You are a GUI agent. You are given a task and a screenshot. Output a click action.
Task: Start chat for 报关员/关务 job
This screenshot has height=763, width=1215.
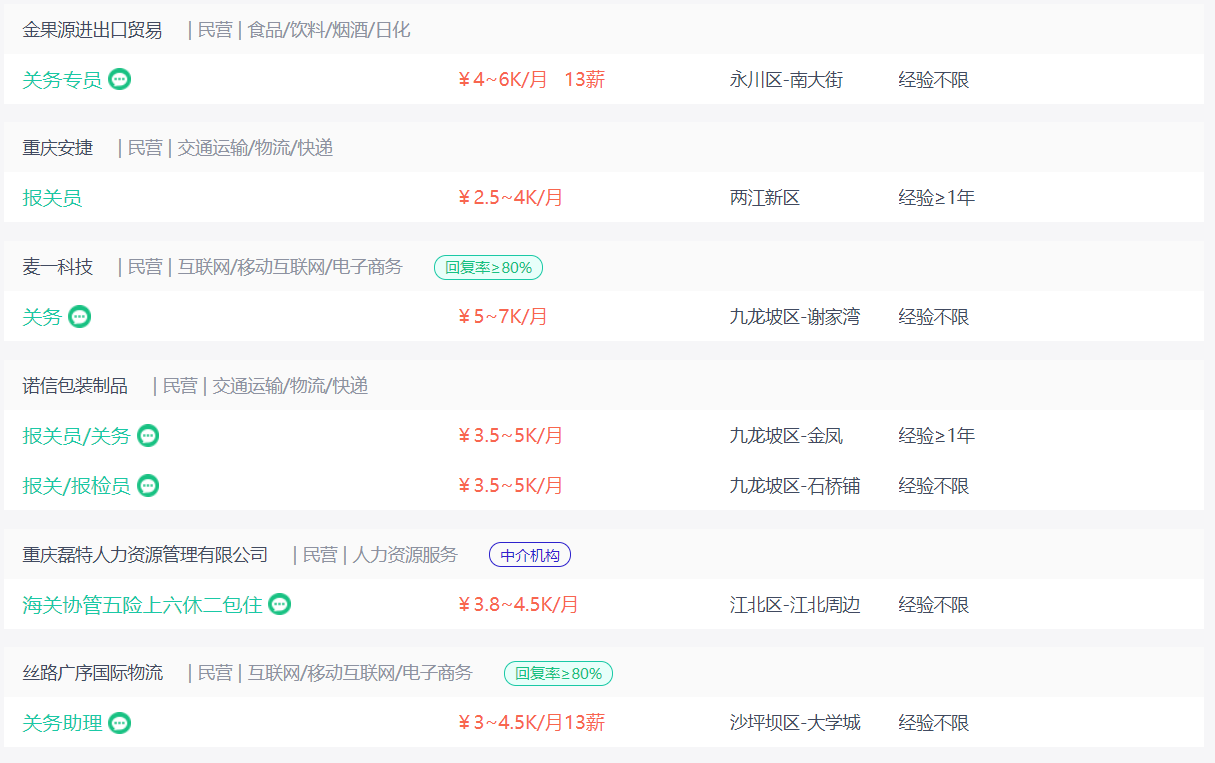coord(148,436)
